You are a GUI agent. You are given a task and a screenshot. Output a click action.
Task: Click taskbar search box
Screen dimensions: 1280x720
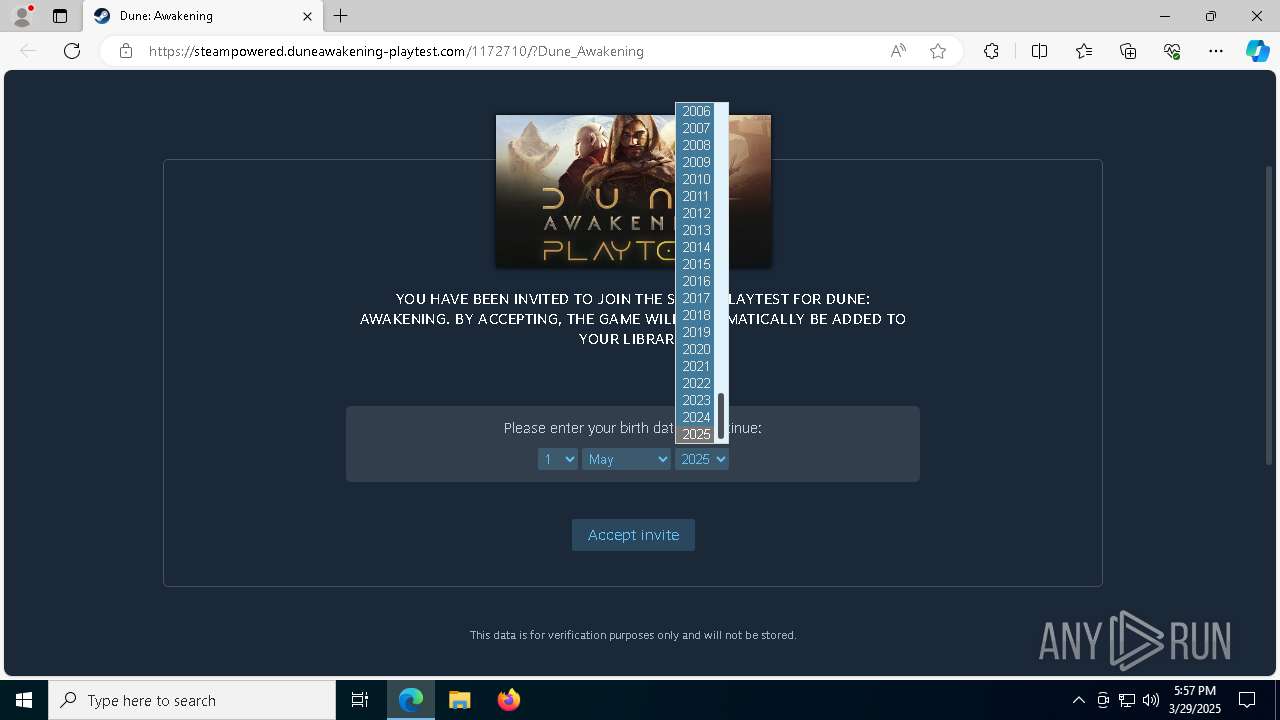(x=192, y=700)
